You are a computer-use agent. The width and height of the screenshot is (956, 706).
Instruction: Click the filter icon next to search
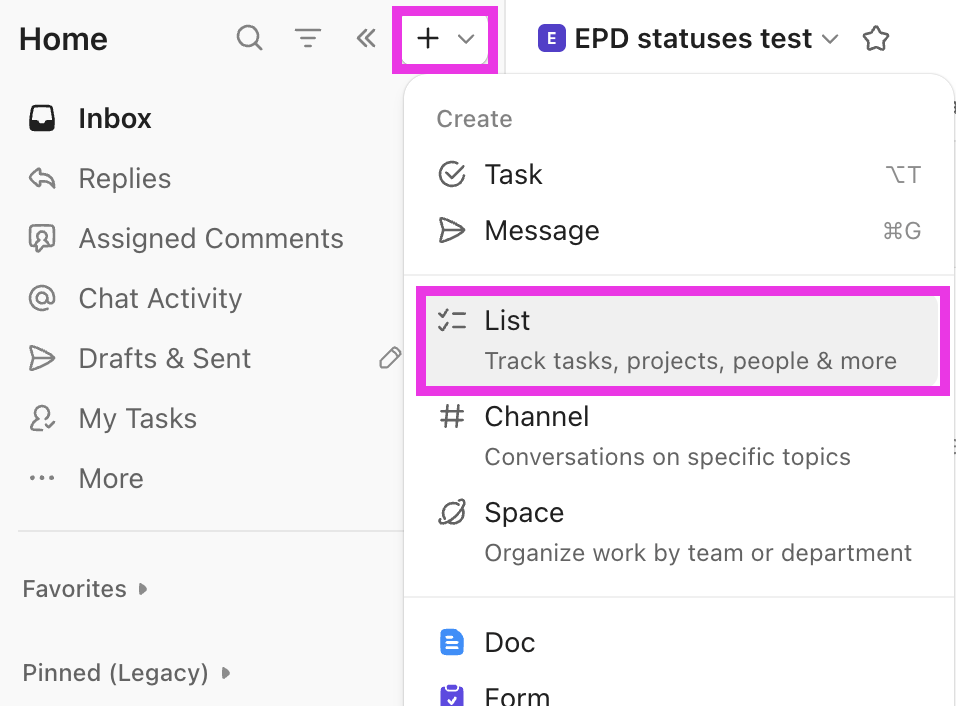pos(307,38)
